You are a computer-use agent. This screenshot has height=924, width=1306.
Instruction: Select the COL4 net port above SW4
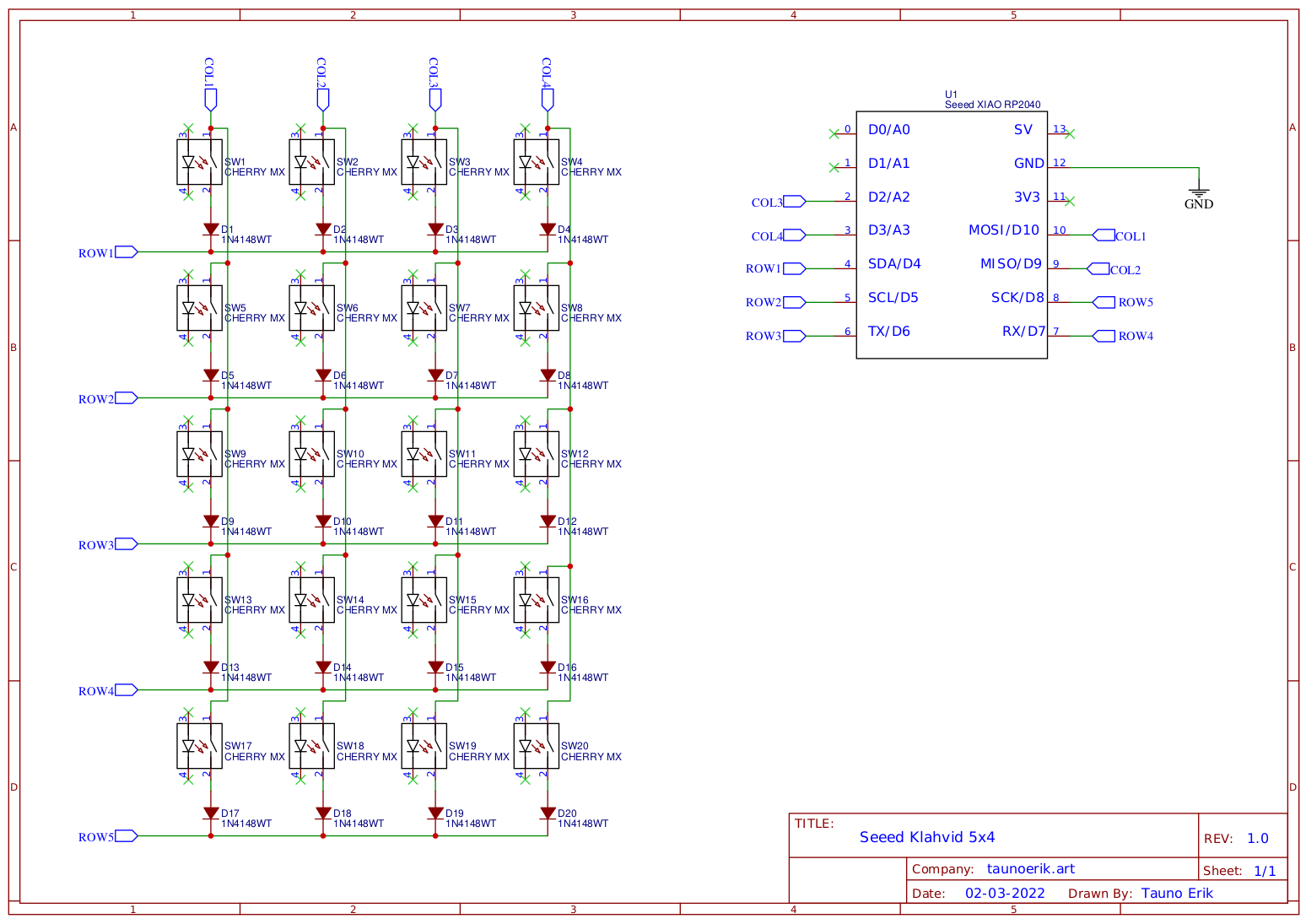(x=548, y=100)
